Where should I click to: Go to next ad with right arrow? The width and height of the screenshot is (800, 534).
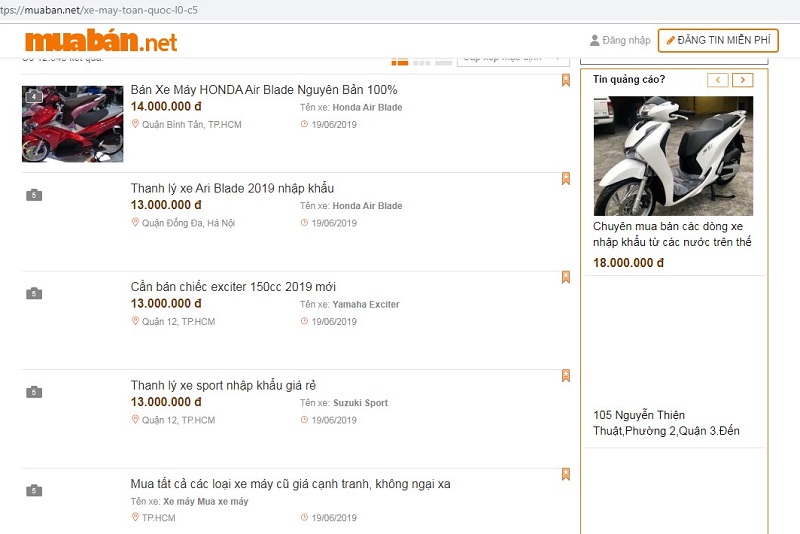[742, 80]
